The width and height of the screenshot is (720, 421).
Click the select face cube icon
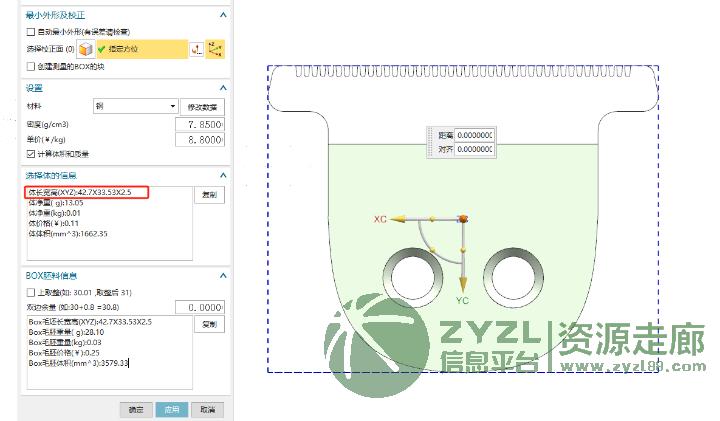pyautogui.click(x=86, y=49)
